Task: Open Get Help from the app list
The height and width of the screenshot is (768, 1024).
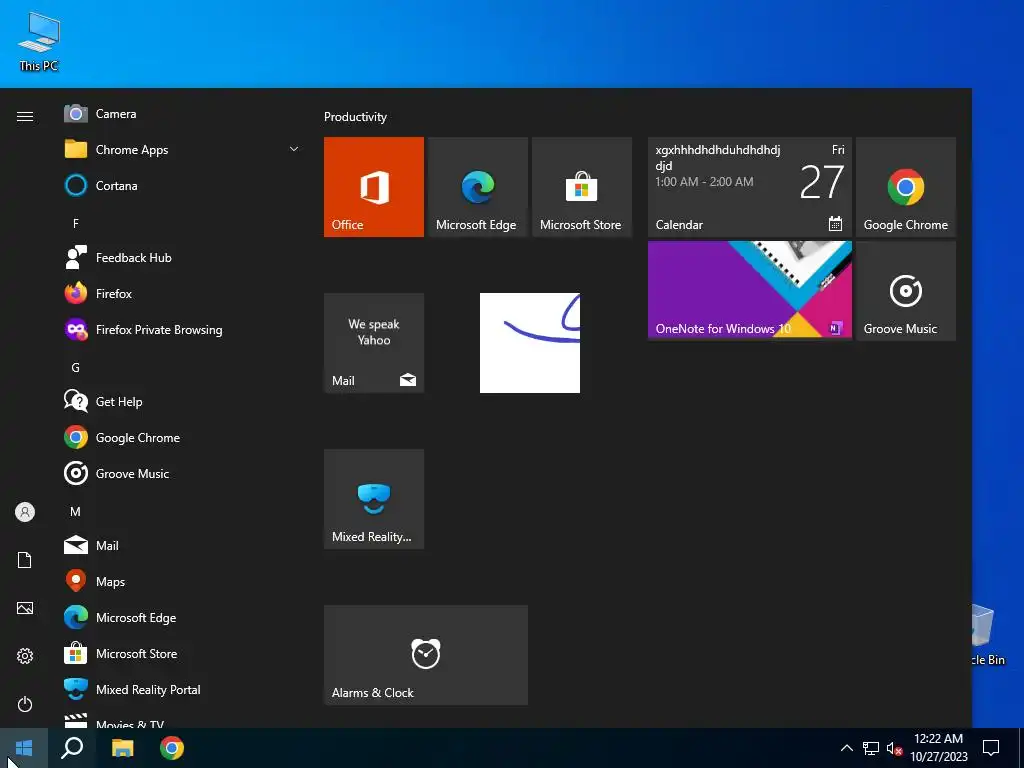Action: pyautogui.click(x=183, y=402)
